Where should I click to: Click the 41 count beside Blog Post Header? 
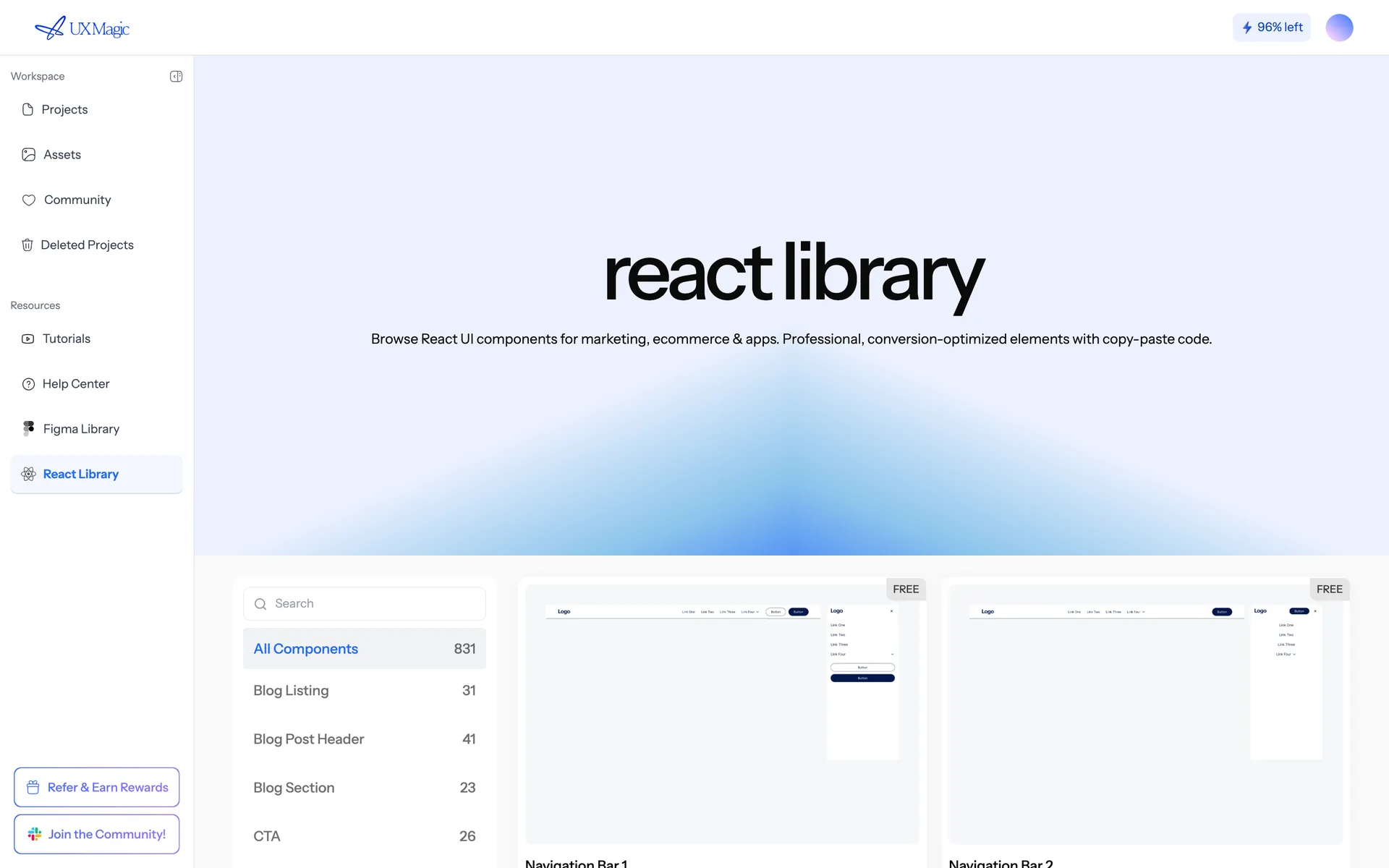(469, 739)
